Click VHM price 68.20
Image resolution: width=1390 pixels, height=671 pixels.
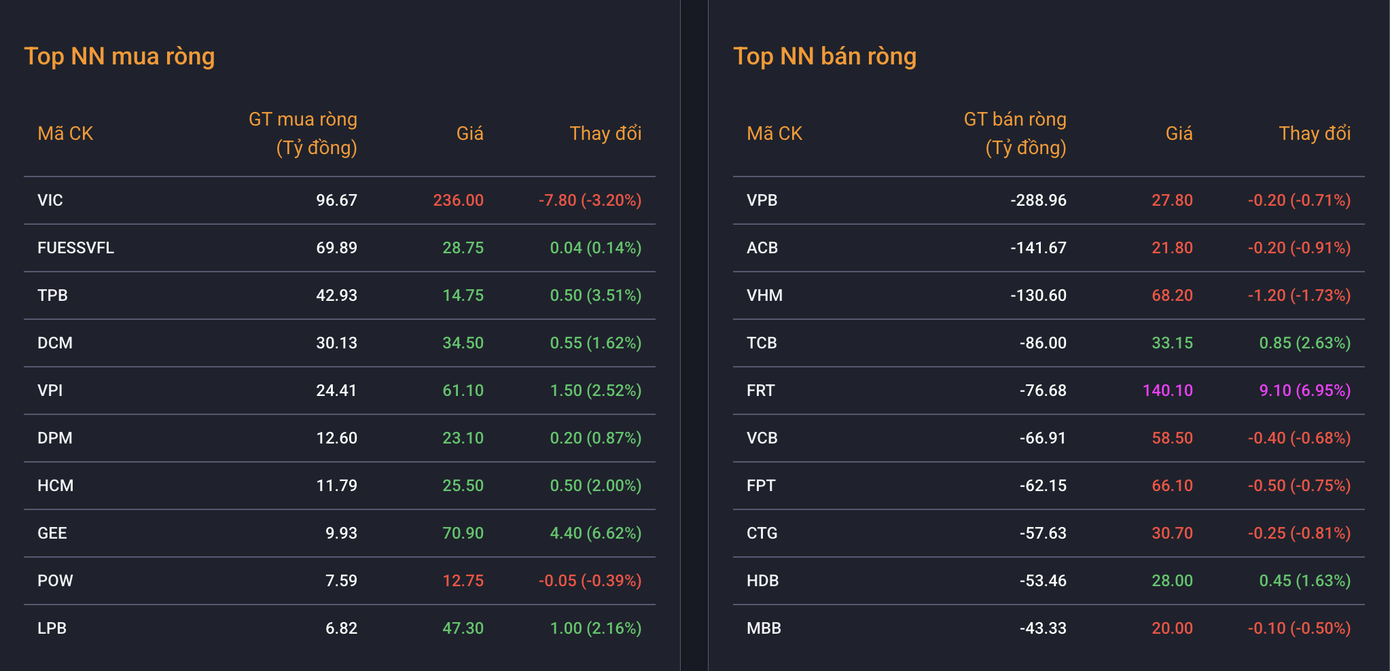point(1172,295)
